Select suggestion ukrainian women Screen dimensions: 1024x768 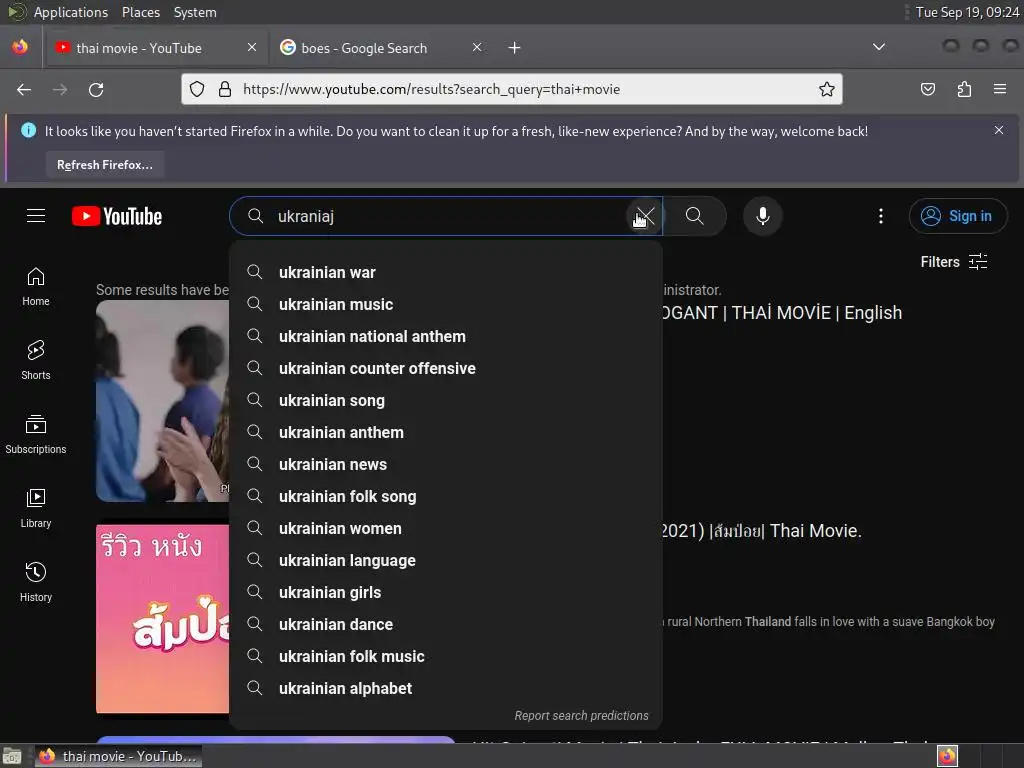pos(446,528)
